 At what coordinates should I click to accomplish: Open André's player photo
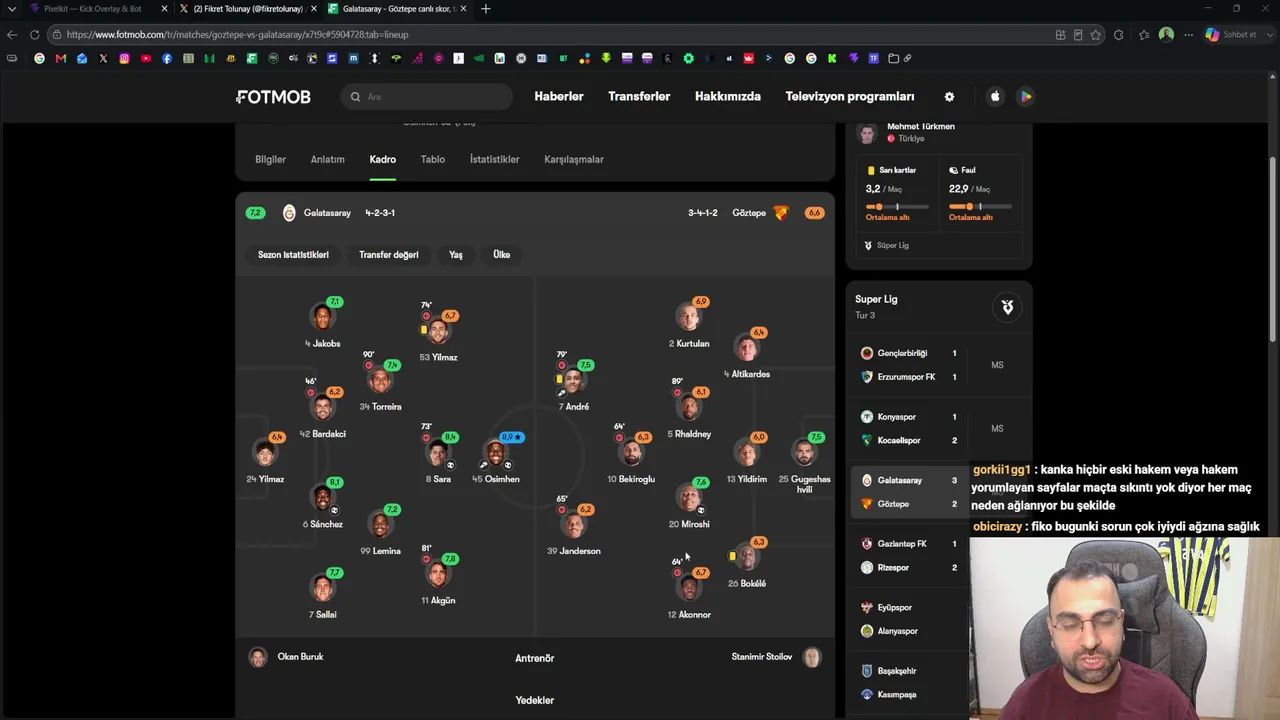click(574, 380)
